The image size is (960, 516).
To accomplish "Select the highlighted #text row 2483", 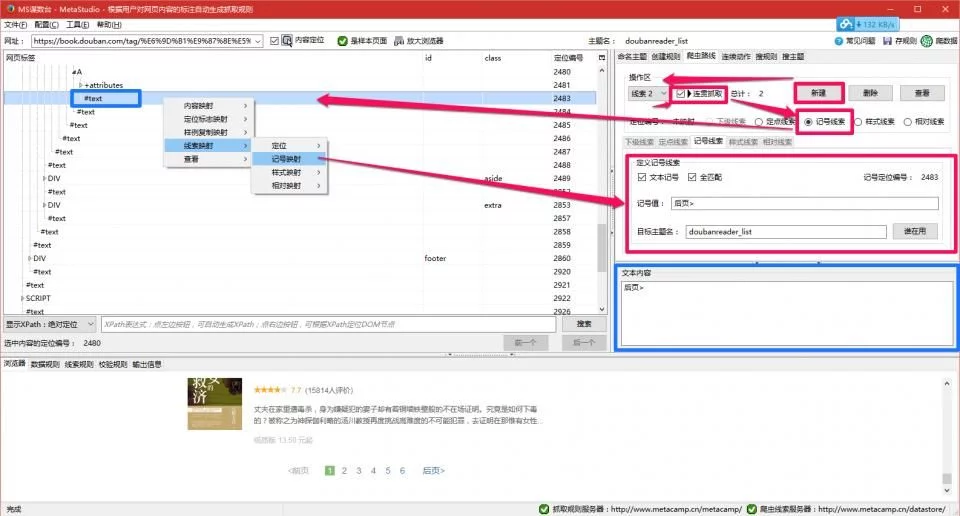I will pos(300,98).
